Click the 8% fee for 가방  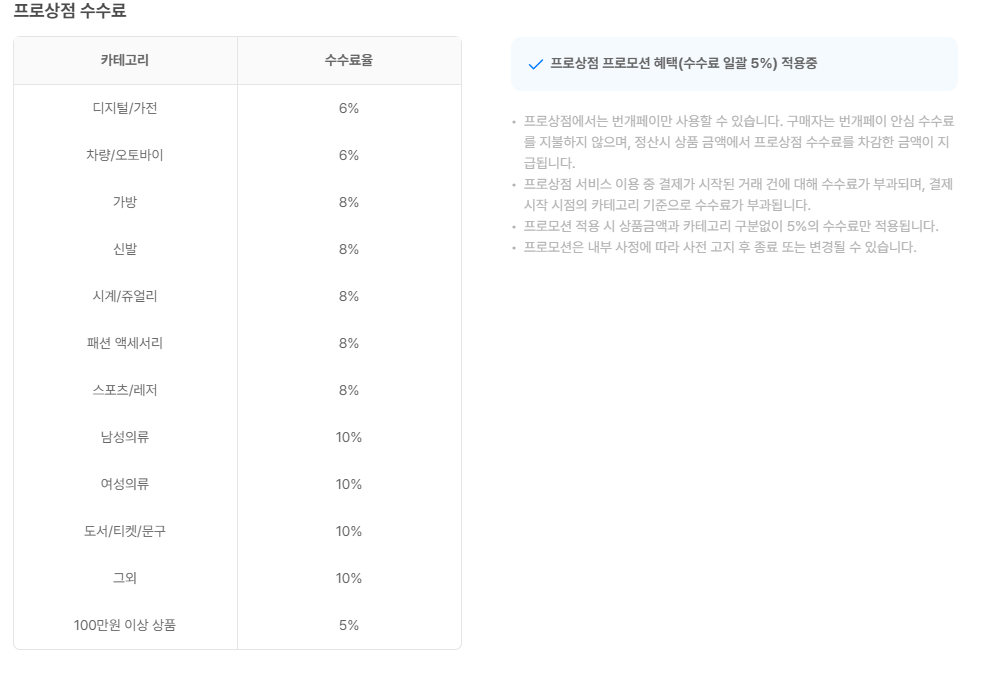click(349, 202)
